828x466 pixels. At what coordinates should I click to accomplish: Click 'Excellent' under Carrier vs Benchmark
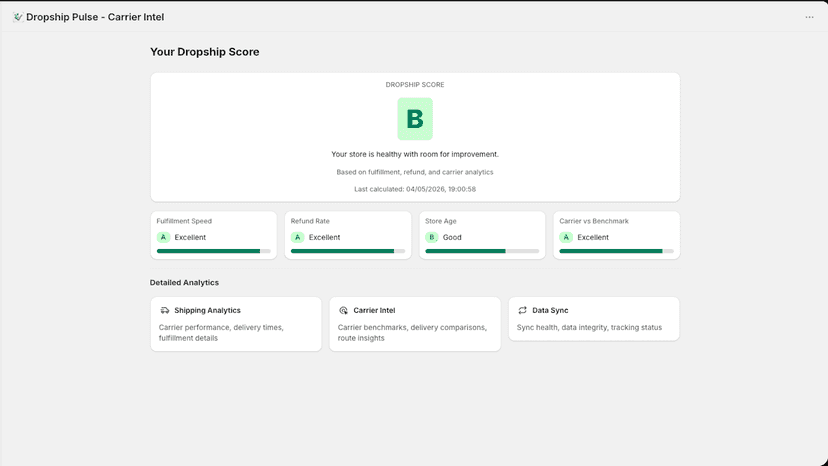click(593, 237)
